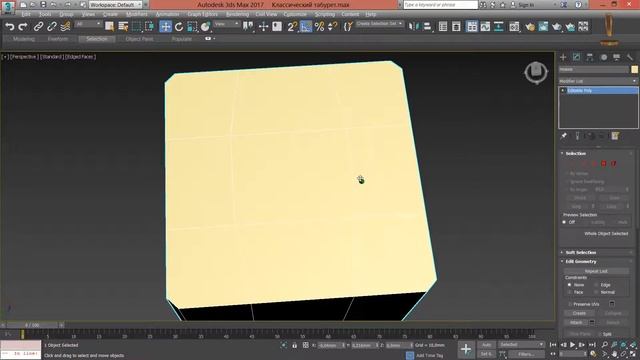Click the Bind to Space Warp icon

pyautogui.click(x=65, y=27)
